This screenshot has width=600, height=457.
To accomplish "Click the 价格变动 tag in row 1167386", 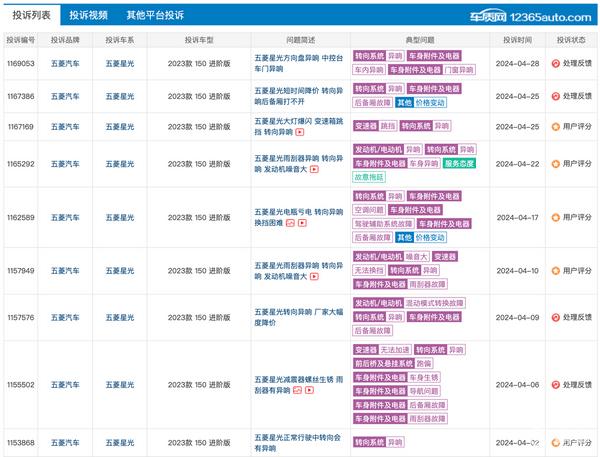I will point(430,103).
